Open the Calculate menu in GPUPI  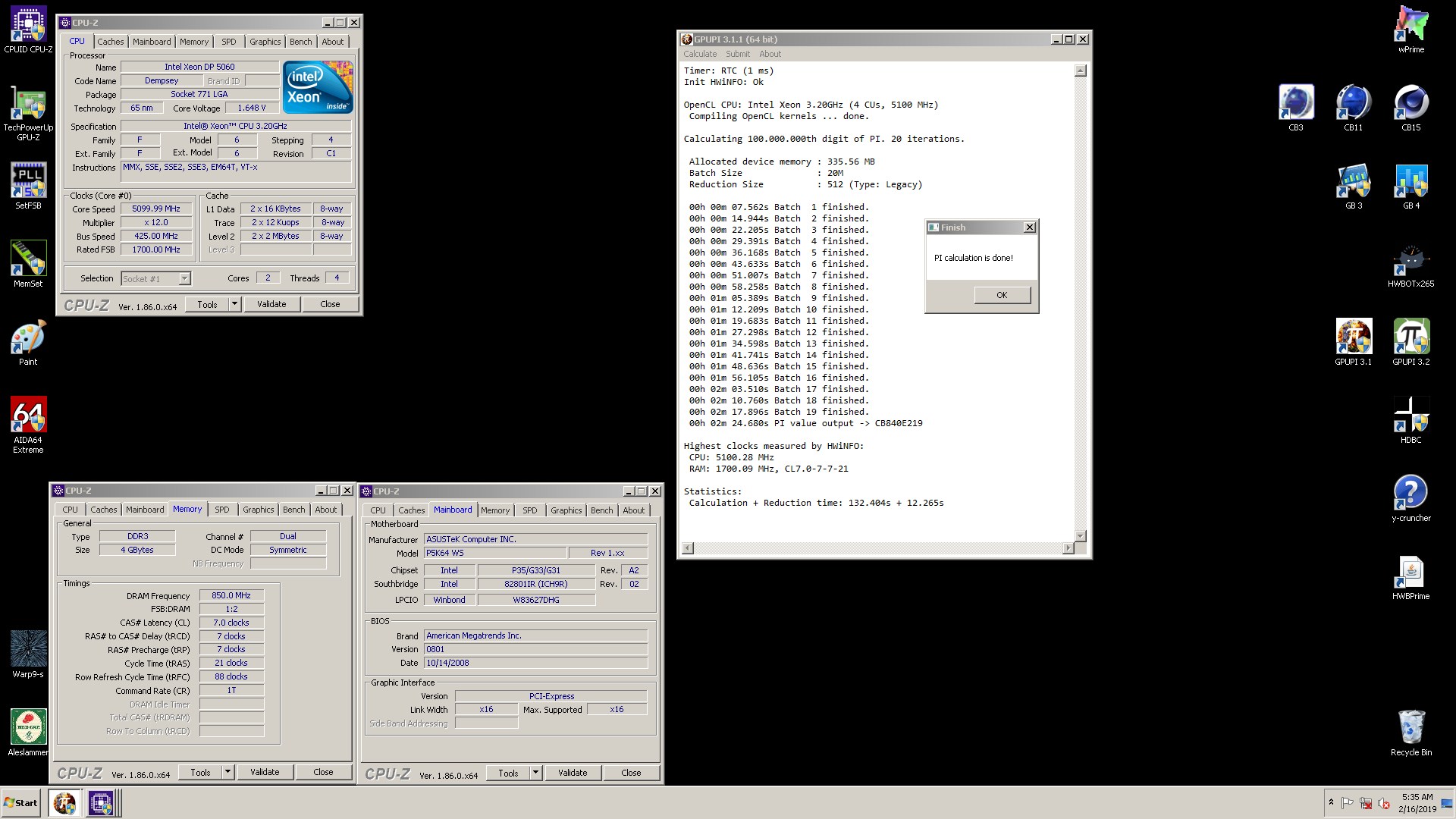tap(699, 54)
